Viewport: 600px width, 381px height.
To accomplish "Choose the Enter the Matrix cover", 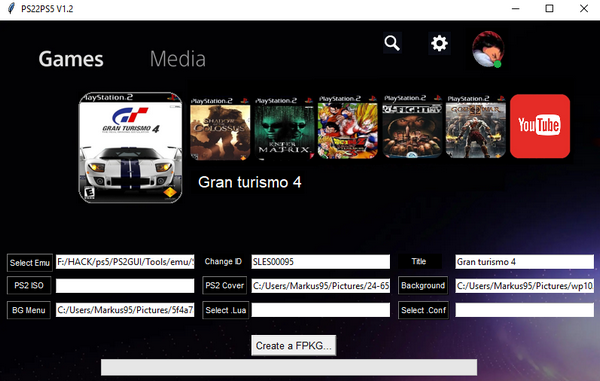I will point(284,129).
